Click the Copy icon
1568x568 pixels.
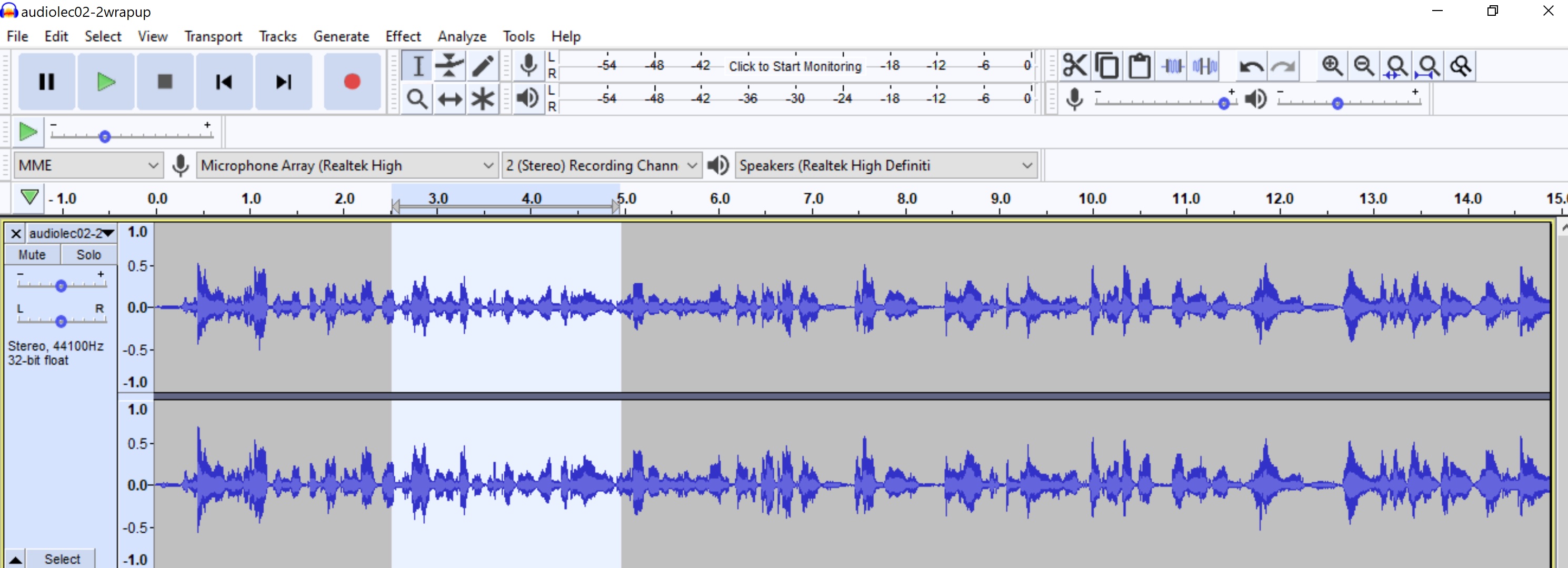tap(1107, 66)
